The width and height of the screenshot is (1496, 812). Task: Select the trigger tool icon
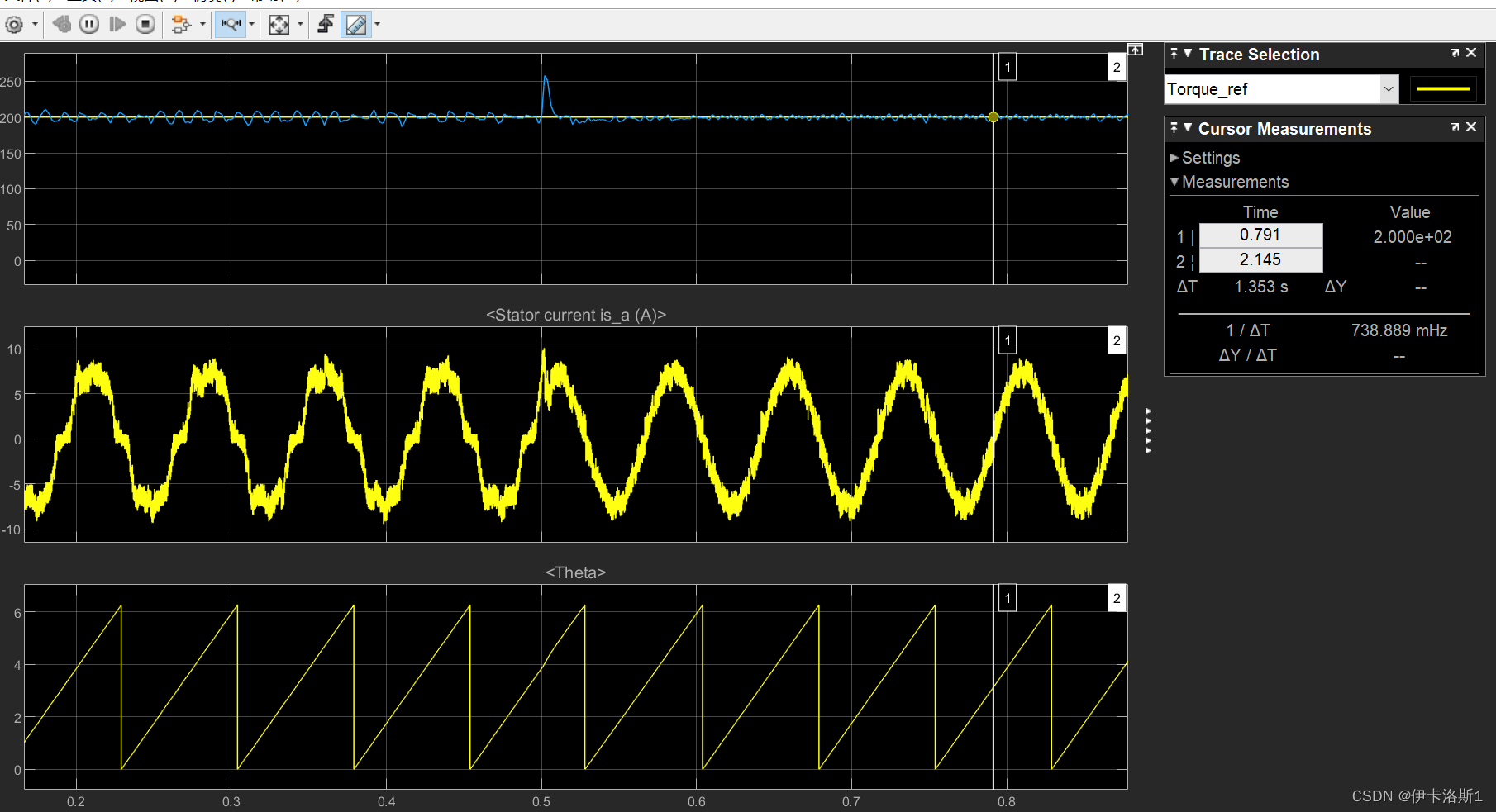click(325, 24)
